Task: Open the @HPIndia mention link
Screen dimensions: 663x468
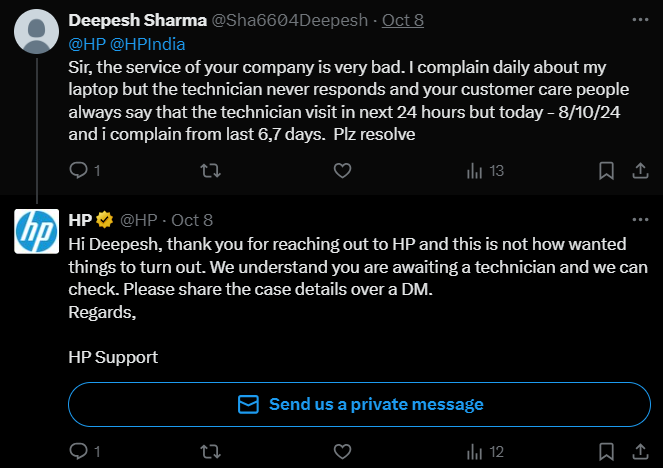Action: (x=148, y=44)
